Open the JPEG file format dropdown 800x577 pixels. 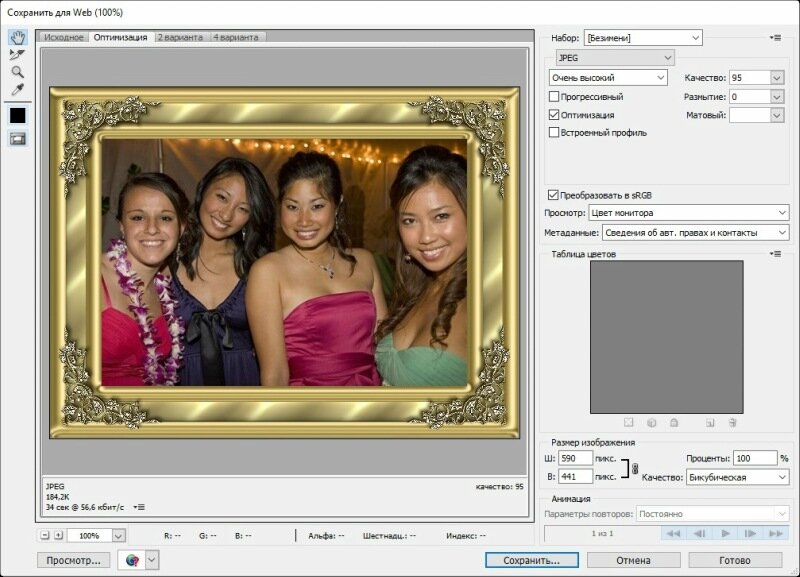coord(615,58)
